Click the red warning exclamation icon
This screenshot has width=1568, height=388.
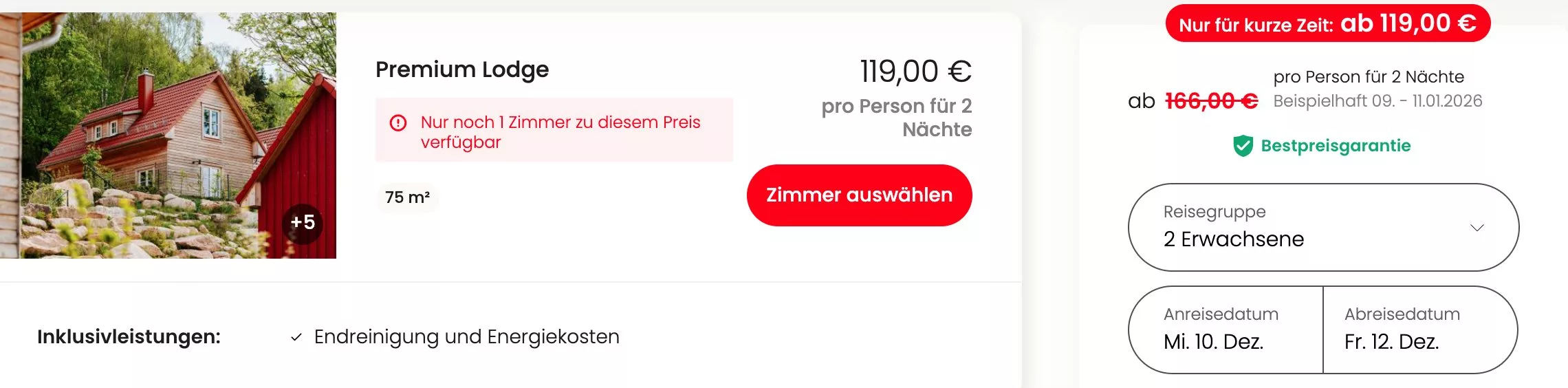(398, 123)
